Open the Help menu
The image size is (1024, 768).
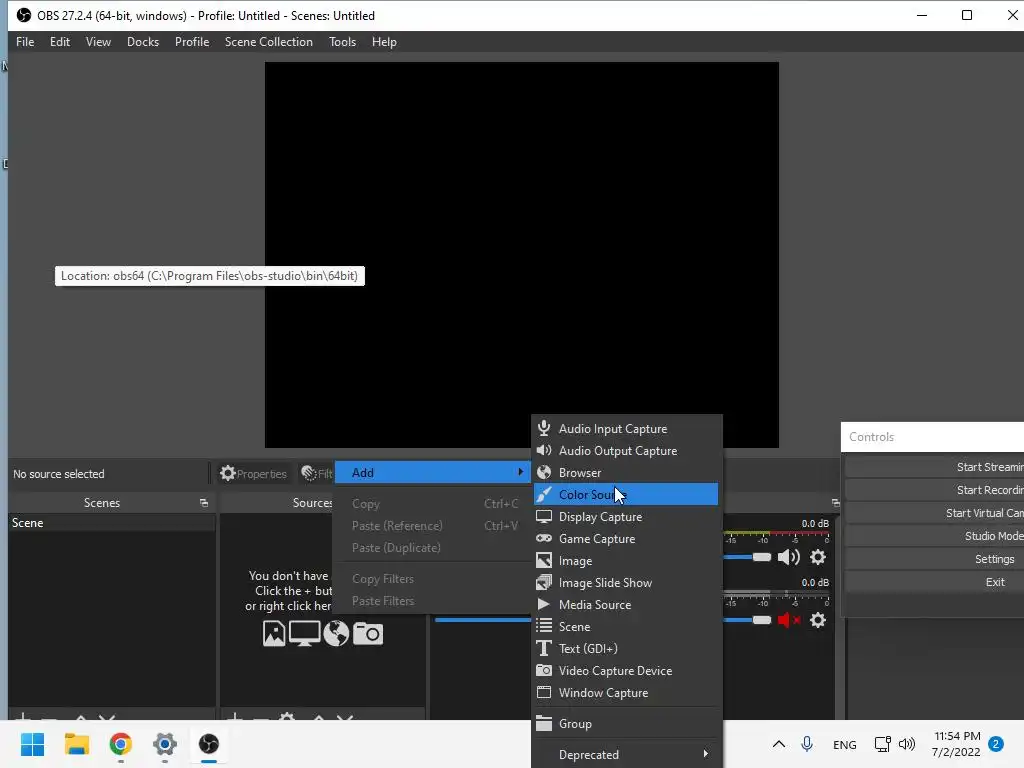click(384, 42)
